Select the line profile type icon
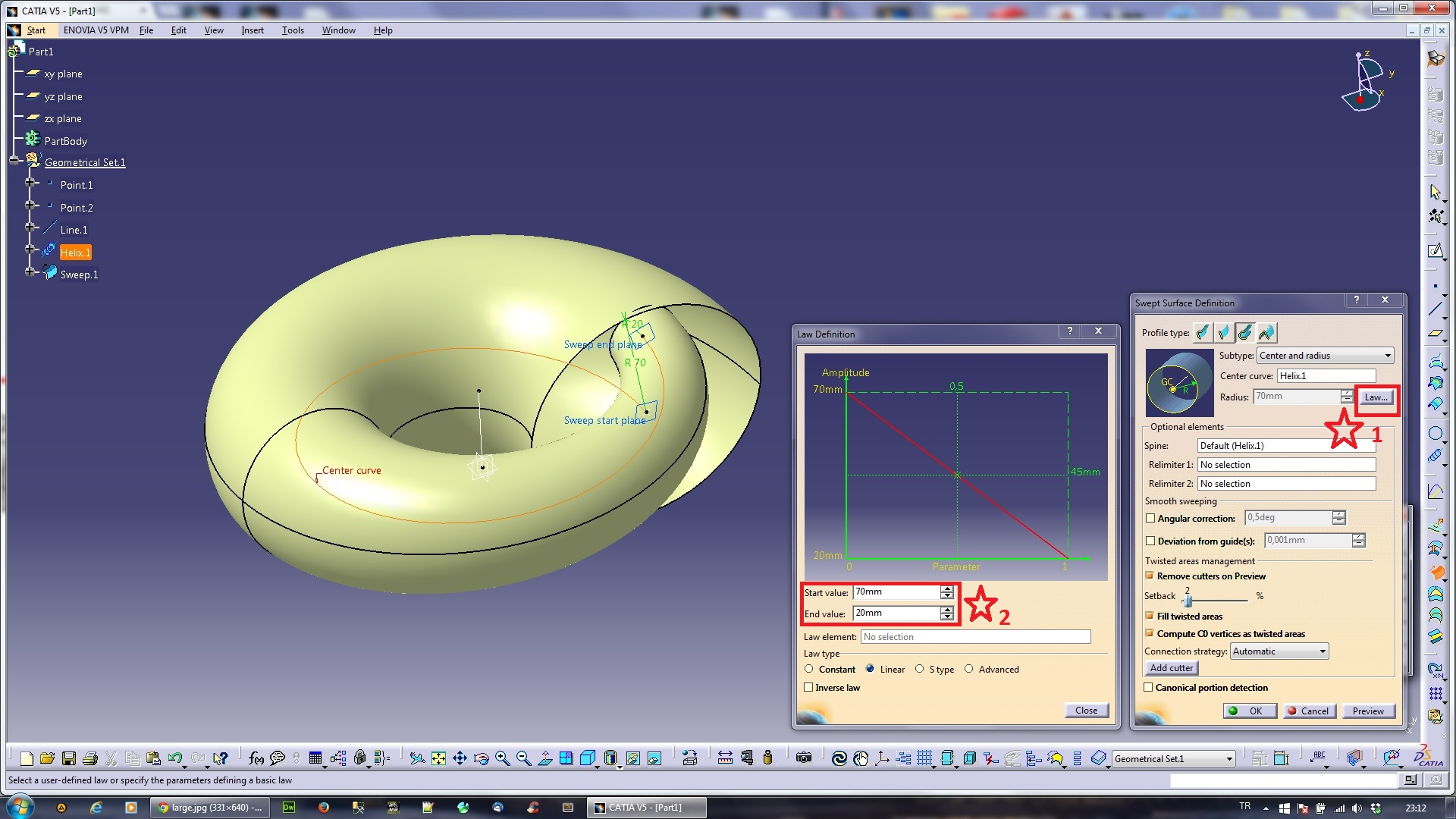1456x819 pixels. point(1224,332)
